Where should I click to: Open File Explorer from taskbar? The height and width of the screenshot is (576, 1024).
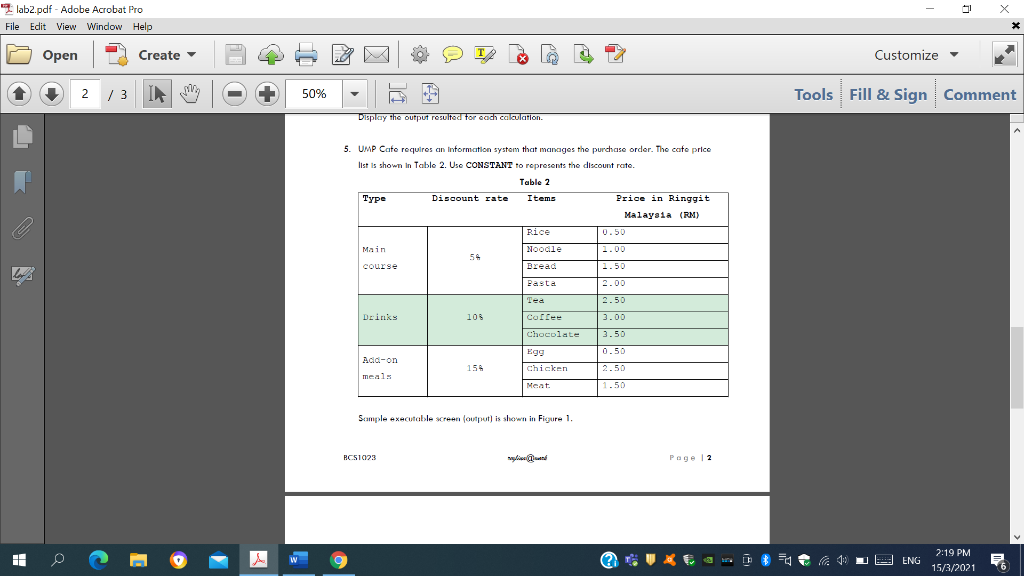coord(138,560)
